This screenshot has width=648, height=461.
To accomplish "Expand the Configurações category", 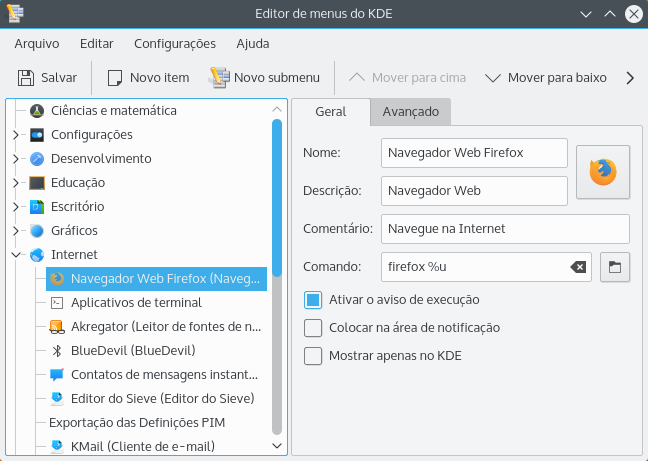I will point(15,134).
